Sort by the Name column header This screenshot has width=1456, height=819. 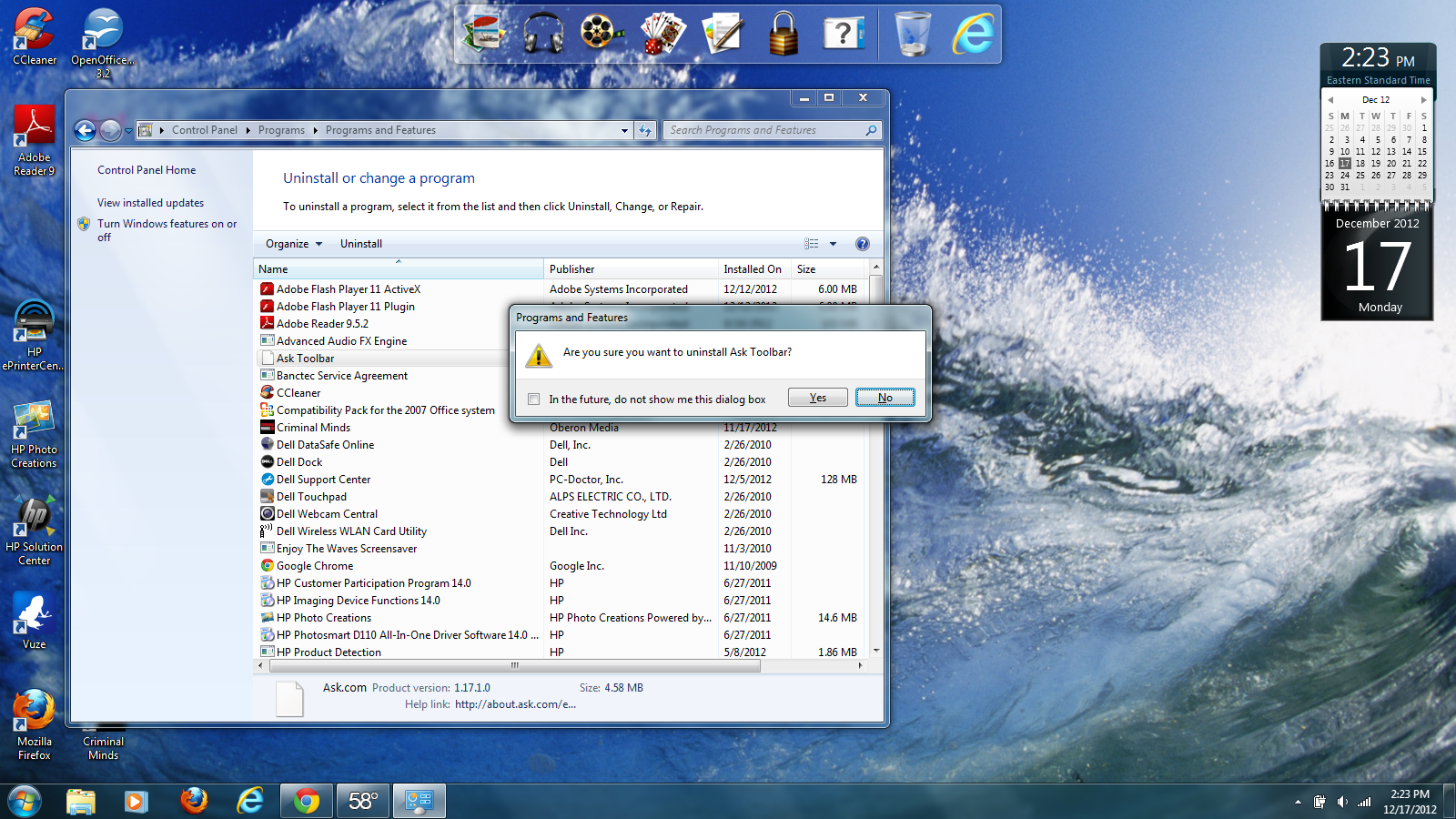pos(398,269)
